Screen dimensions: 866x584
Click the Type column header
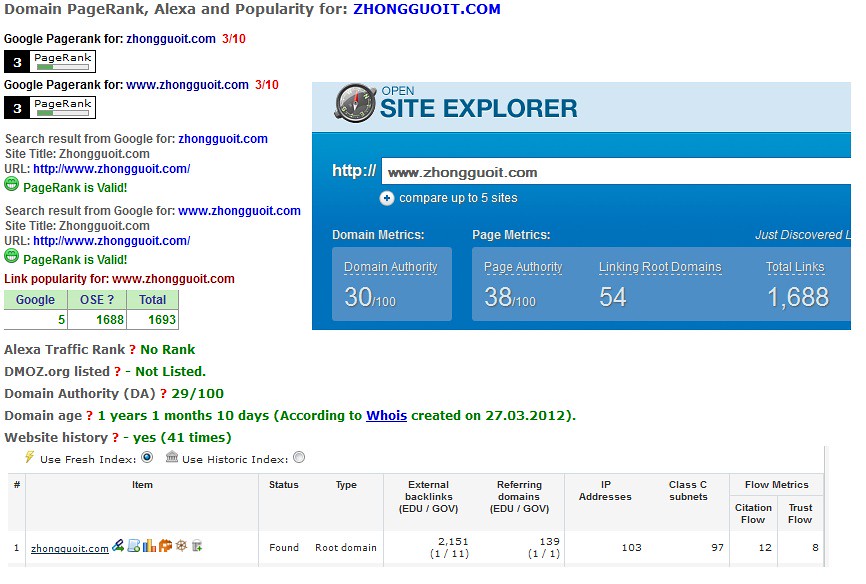[346, 485]
